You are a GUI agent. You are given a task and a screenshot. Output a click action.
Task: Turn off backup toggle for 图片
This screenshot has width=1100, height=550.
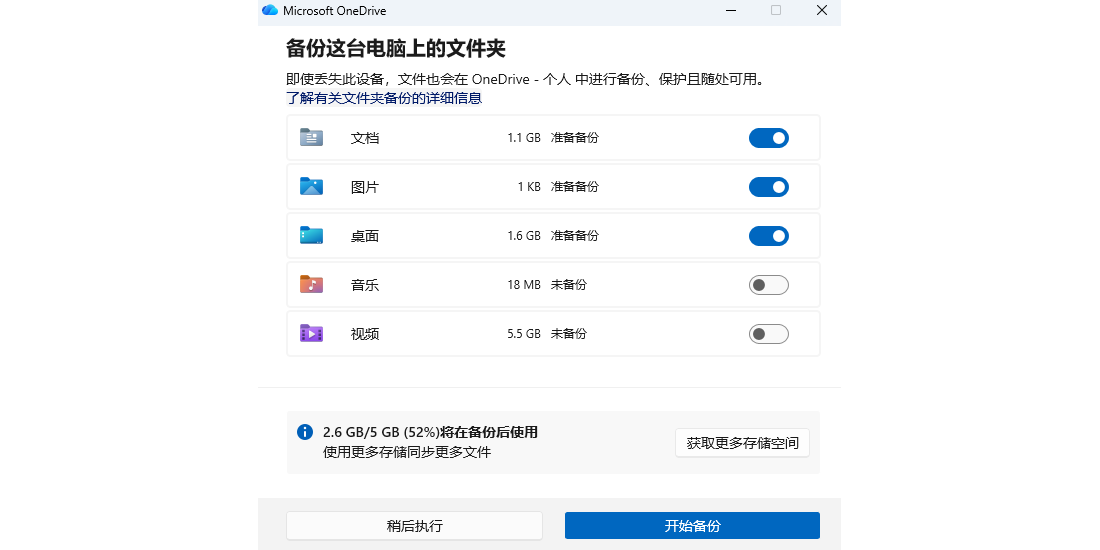(769, 187)
